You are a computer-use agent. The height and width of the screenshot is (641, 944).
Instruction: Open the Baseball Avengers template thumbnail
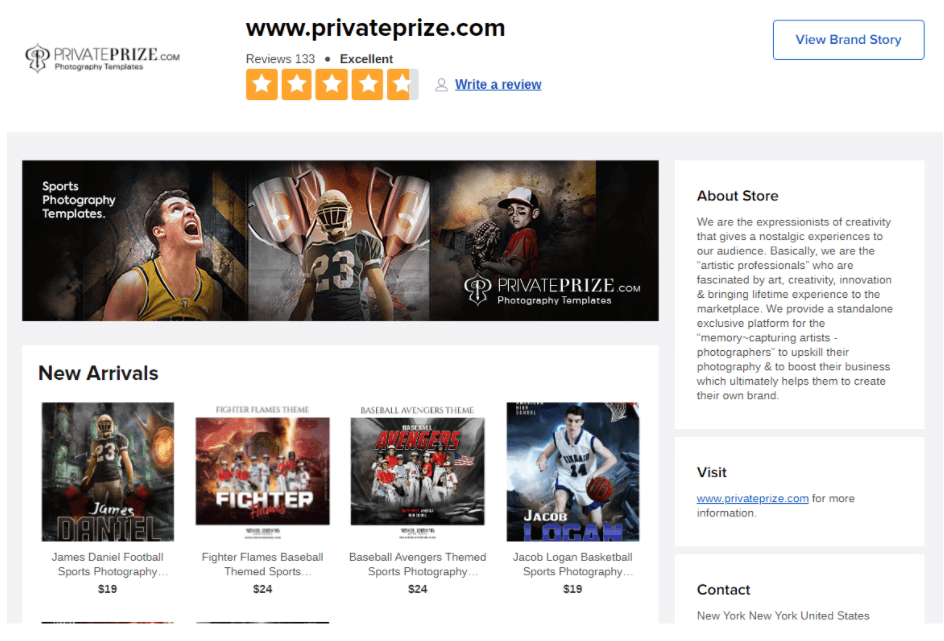pyautogui.click(x=417, y=472)
